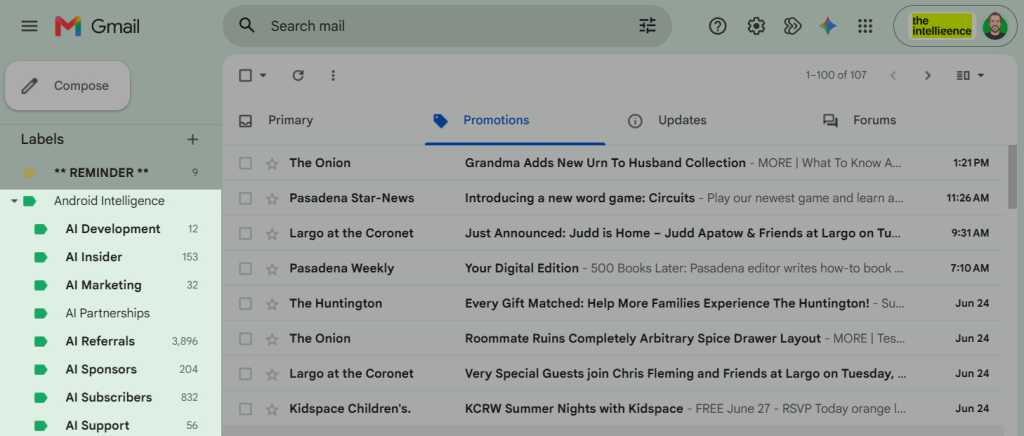The height and width of the screenshot is (436, 1024).
Task: Click the Compose button
Action: coord(67,86)
